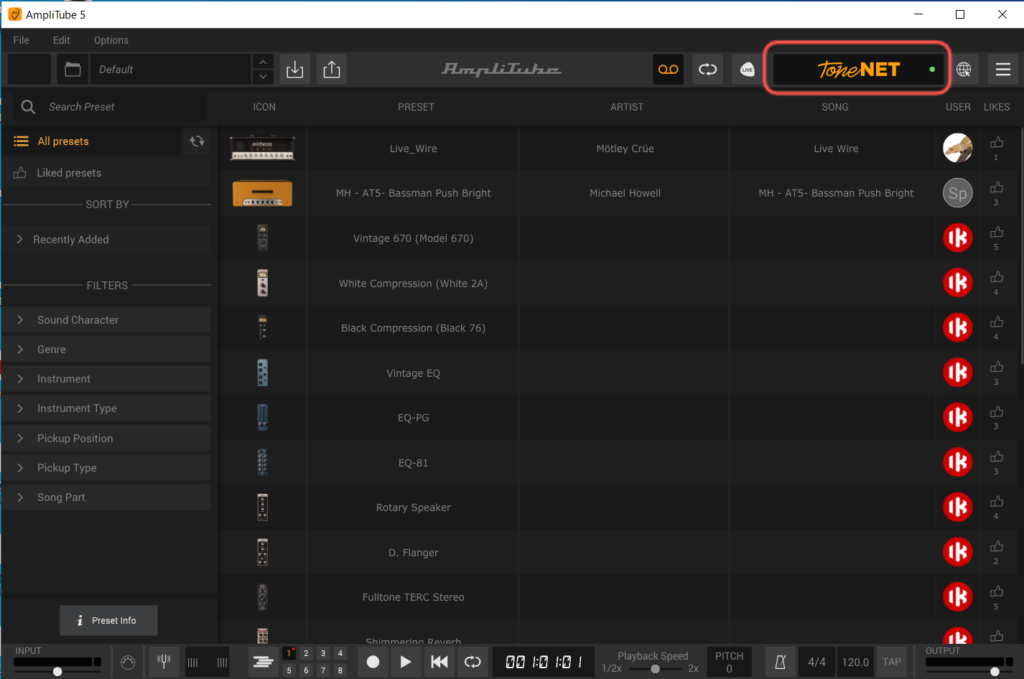Click the export preset share icon

[332, 69]
